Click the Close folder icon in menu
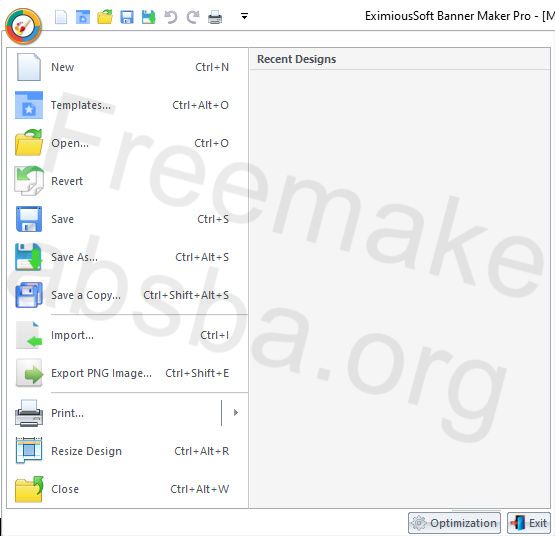This screenshot has height=536, width=555. point(29,489)
